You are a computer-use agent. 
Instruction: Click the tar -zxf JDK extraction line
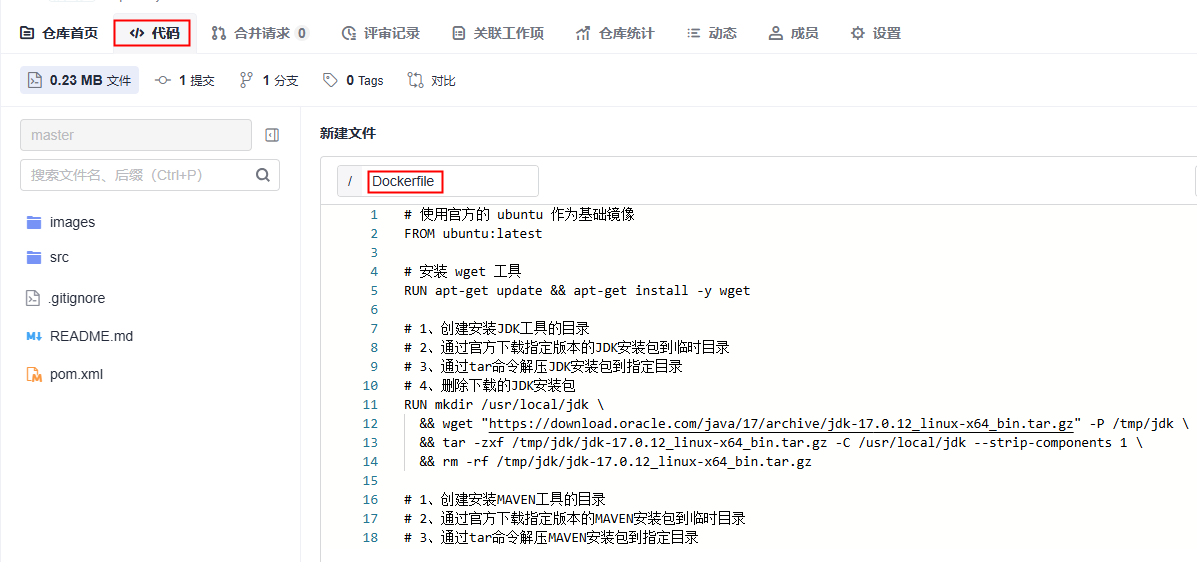(781, 443)
